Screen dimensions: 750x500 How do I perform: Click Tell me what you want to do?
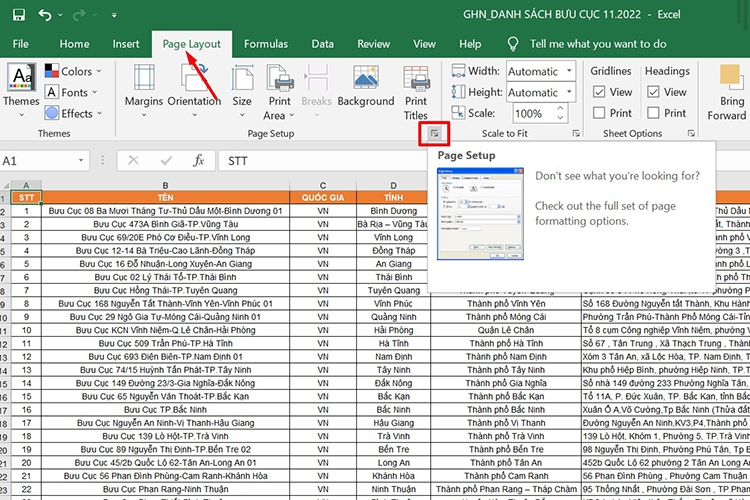pyautogui.click(x=597, y=44)
